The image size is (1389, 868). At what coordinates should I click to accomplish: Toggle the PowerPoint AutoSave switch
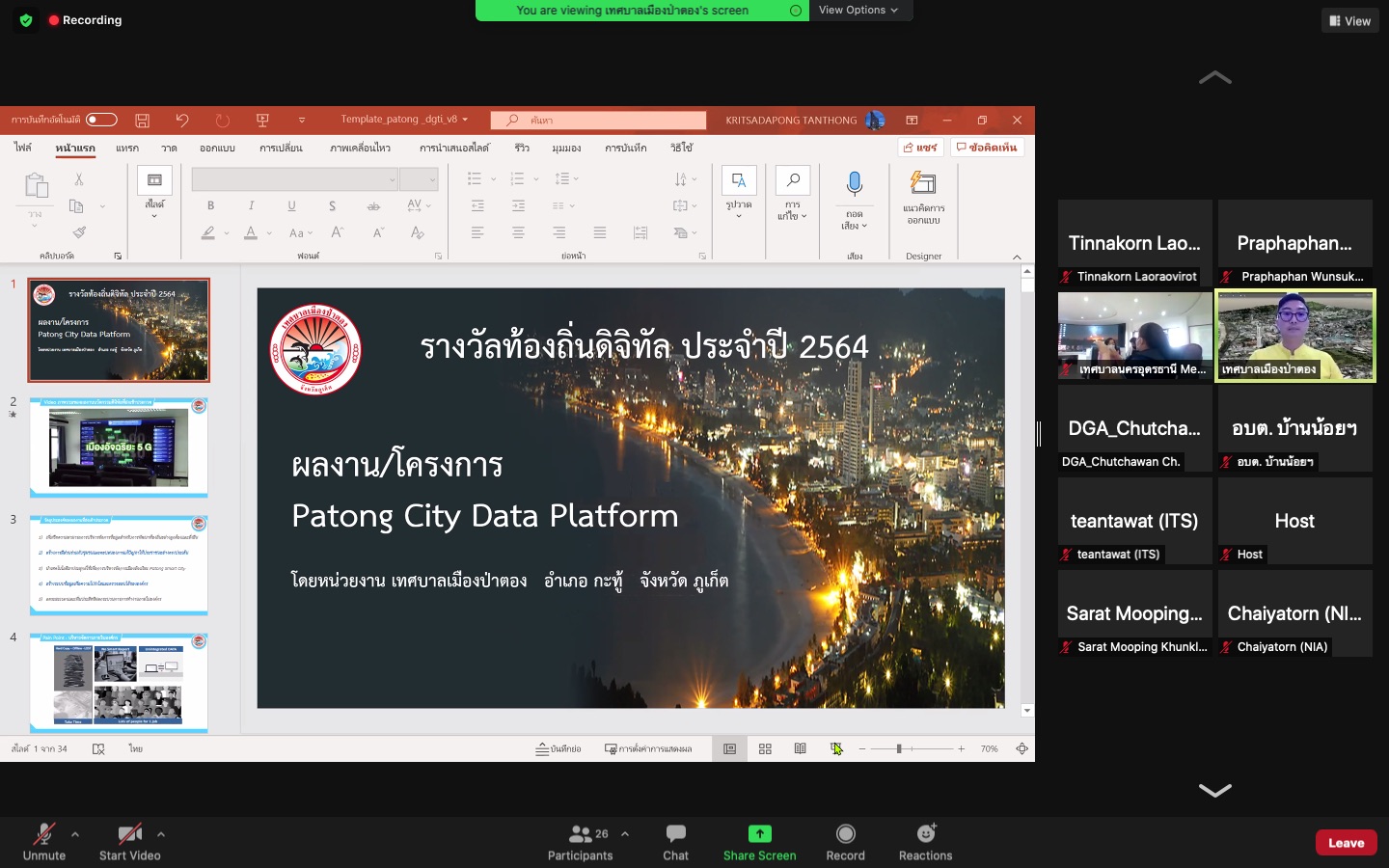(x=101, y=120)
